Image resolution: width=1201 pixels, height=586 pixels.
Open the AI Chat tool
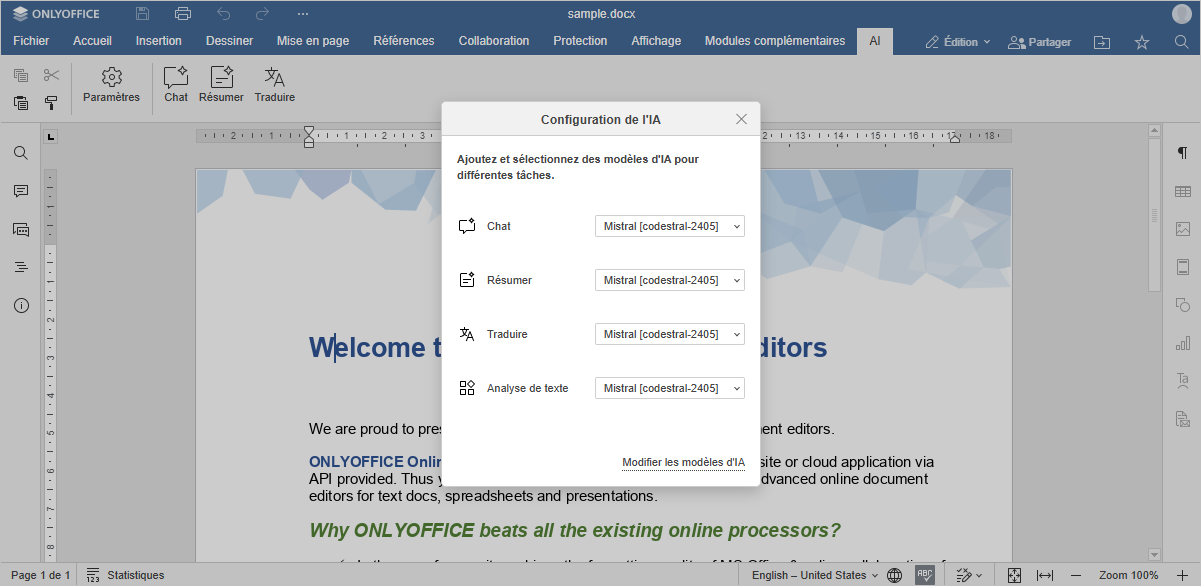176,84
